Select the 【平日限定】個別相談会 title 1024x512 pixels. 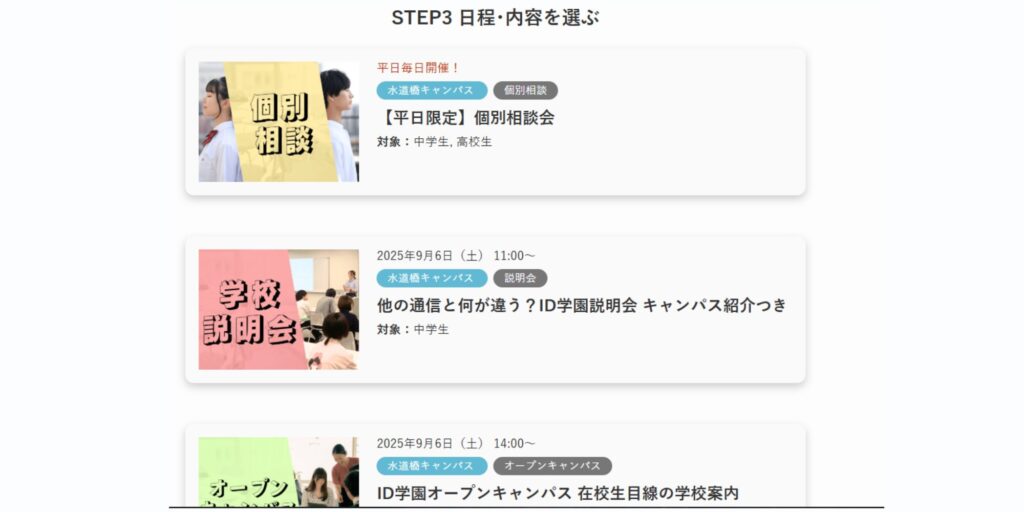466,118
